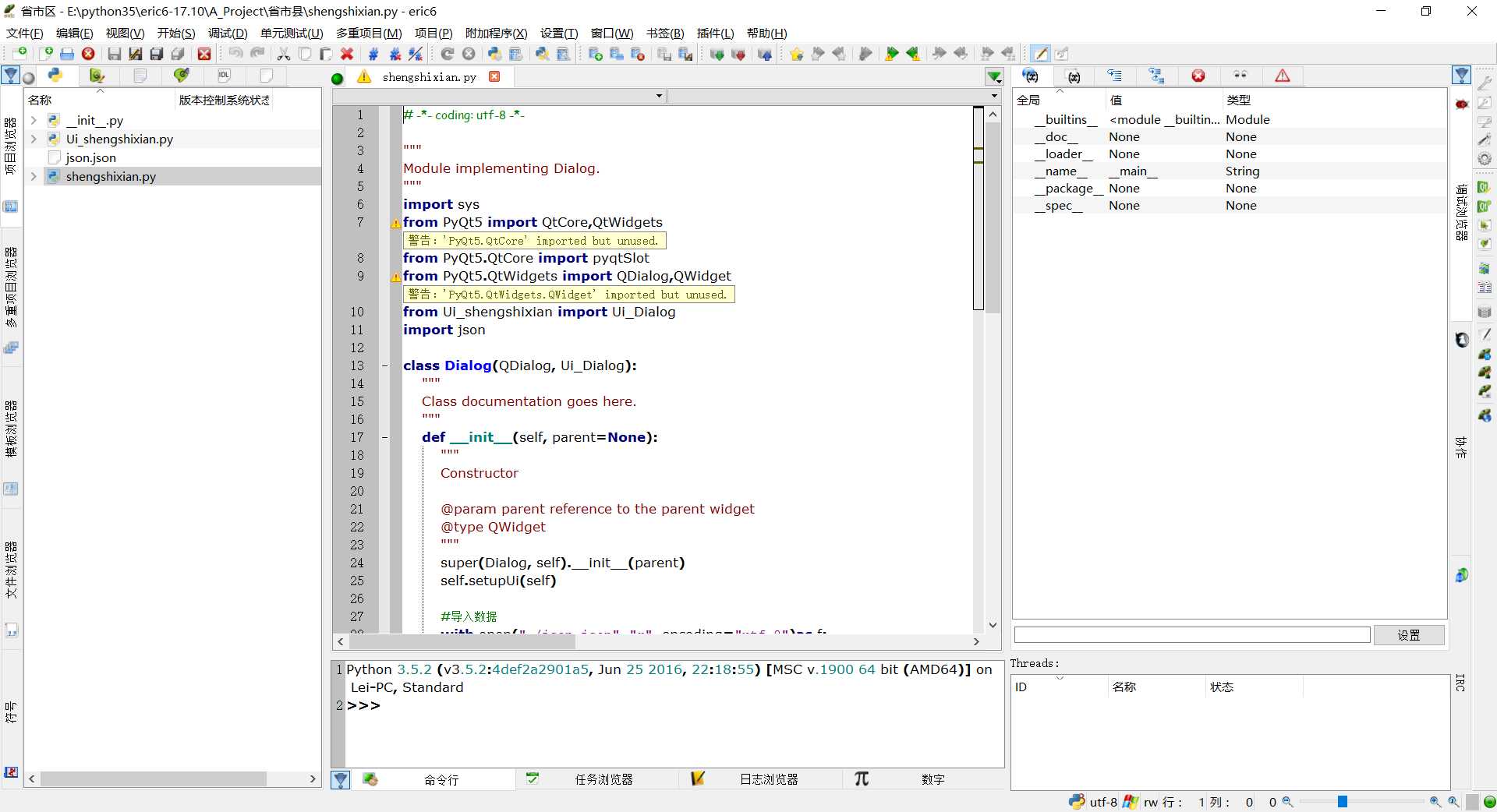Expand the Ui_shengshixian.py tree node
The width and height of the screenshot is (1497, 812).
pos(34,139)
